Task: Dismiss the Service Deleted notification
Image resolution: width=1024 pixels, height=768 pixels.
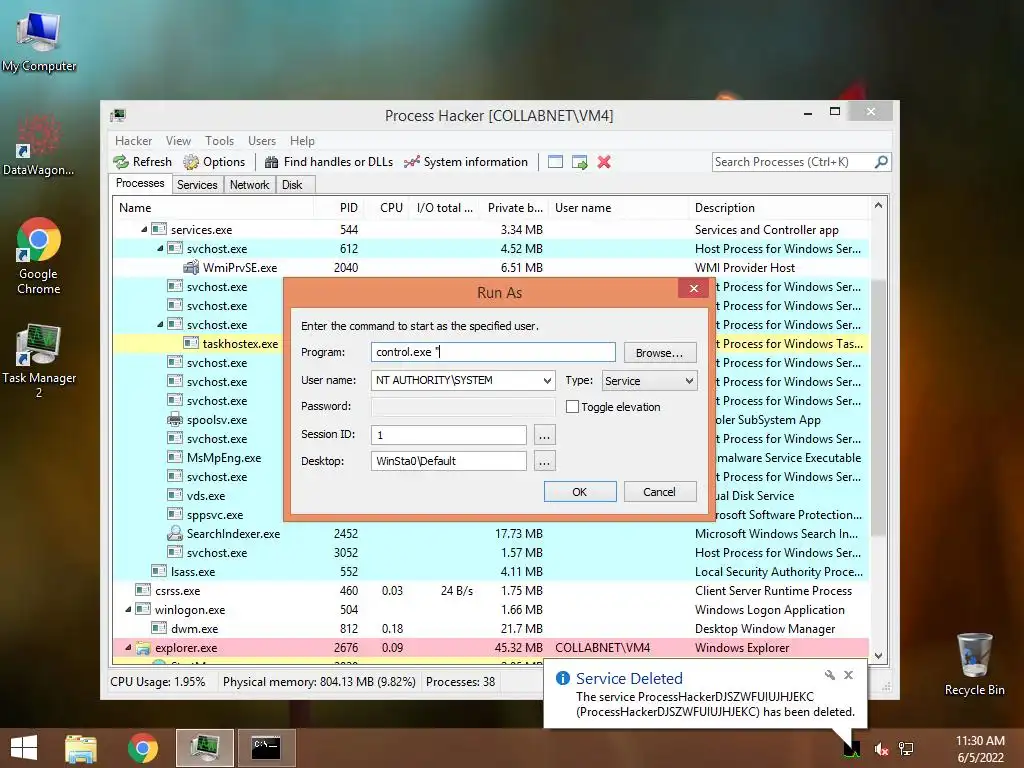Action: (x=848, y=675)
